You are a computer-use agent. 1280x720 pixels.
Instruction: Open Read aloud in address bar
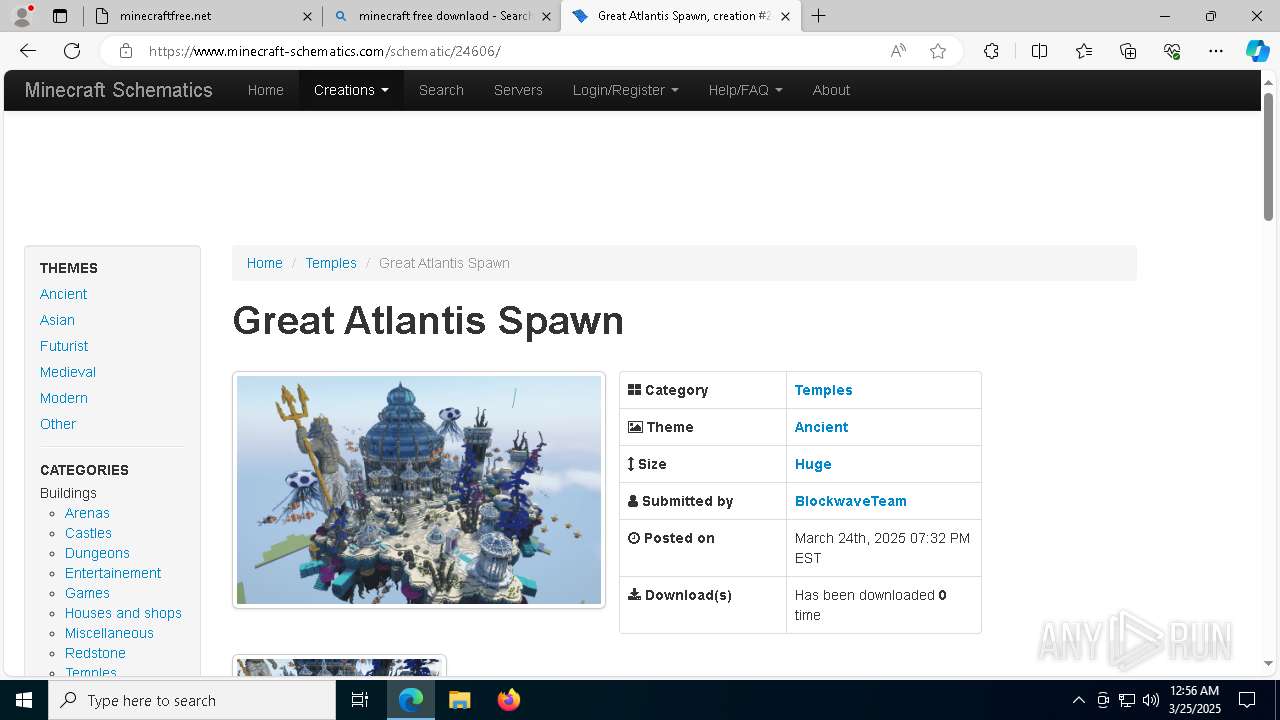tap(898, 51)
